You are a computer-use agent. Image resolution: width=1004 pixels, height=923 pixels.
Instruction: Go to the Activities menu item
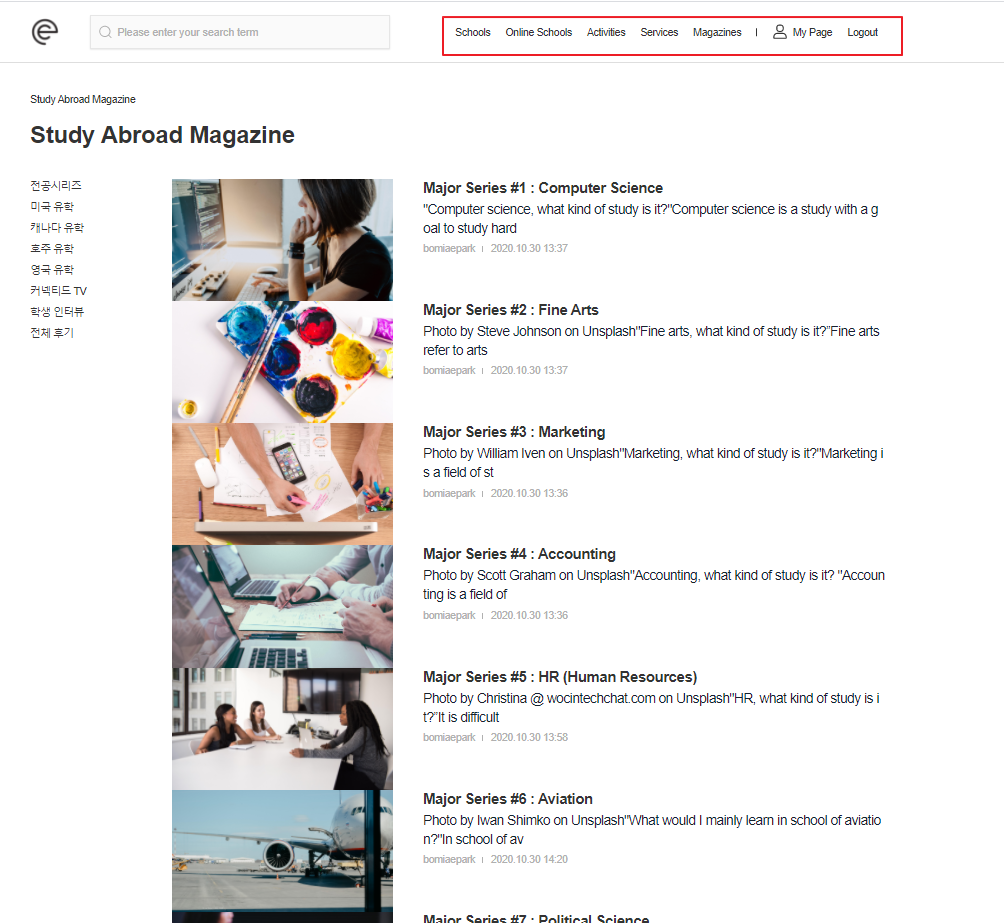pos(606,32)
